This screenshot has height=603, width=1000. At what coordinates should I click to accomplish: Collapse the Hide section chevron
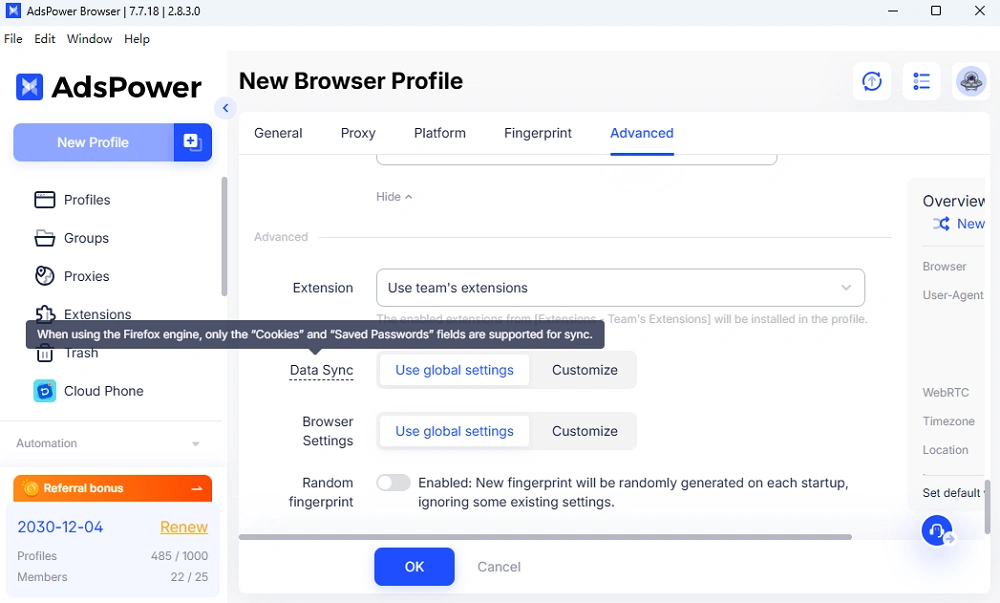pos(394,196)
